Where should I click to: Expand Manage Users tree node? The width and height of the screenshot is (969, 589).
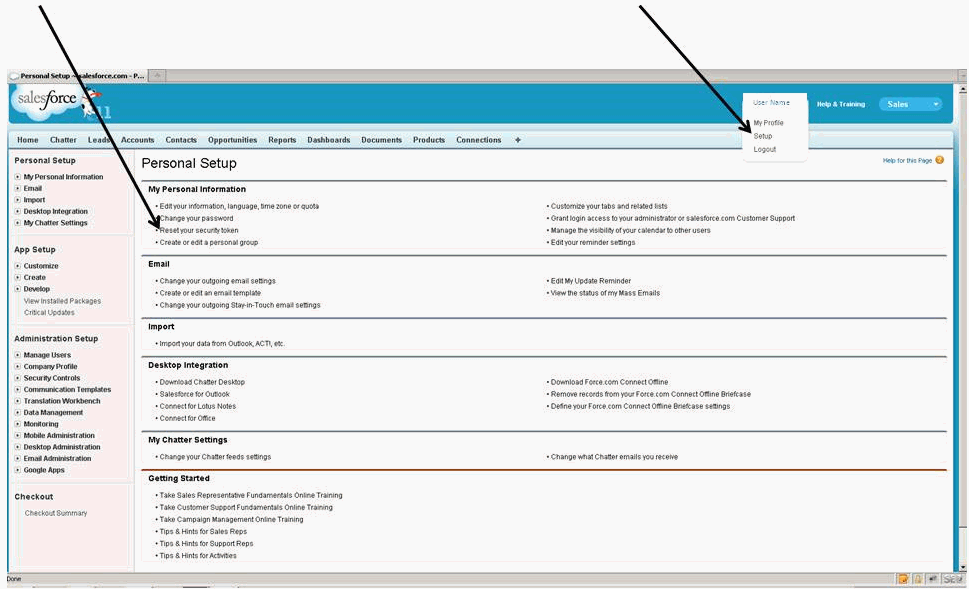coord(18,355)
